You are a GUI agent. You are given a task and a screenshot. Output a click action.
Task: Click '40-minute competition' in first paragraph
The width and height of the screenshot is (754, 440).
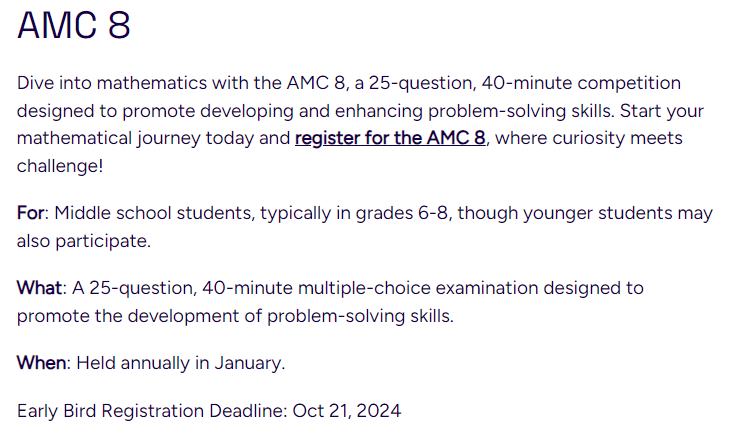point(581,83)
